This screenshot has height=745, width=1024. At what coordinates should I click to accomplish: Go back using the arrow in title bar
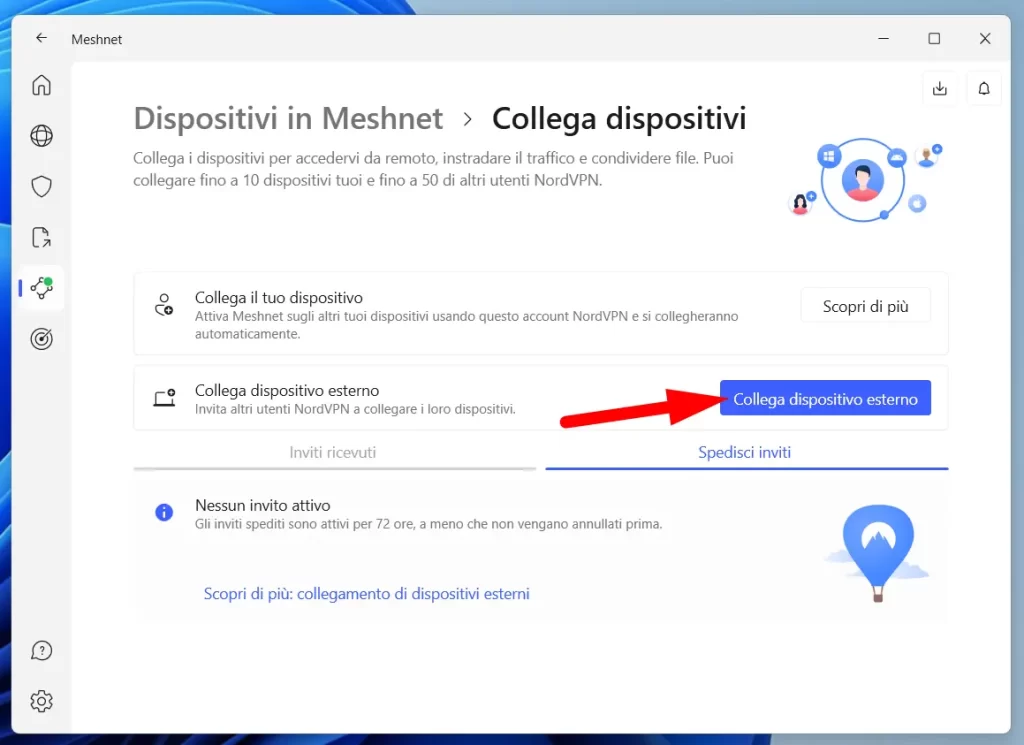(41, 38)
